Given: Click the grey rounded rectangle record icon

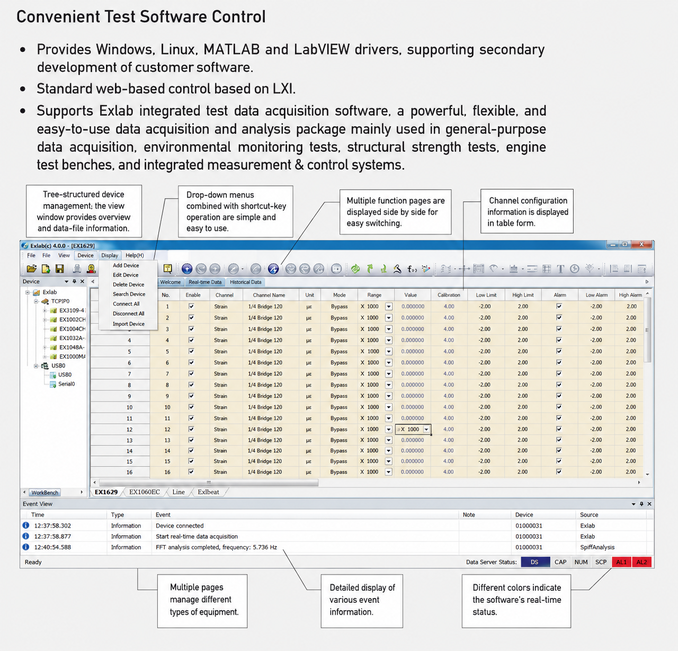Looking at the screenshot, I should pos(336,269).
